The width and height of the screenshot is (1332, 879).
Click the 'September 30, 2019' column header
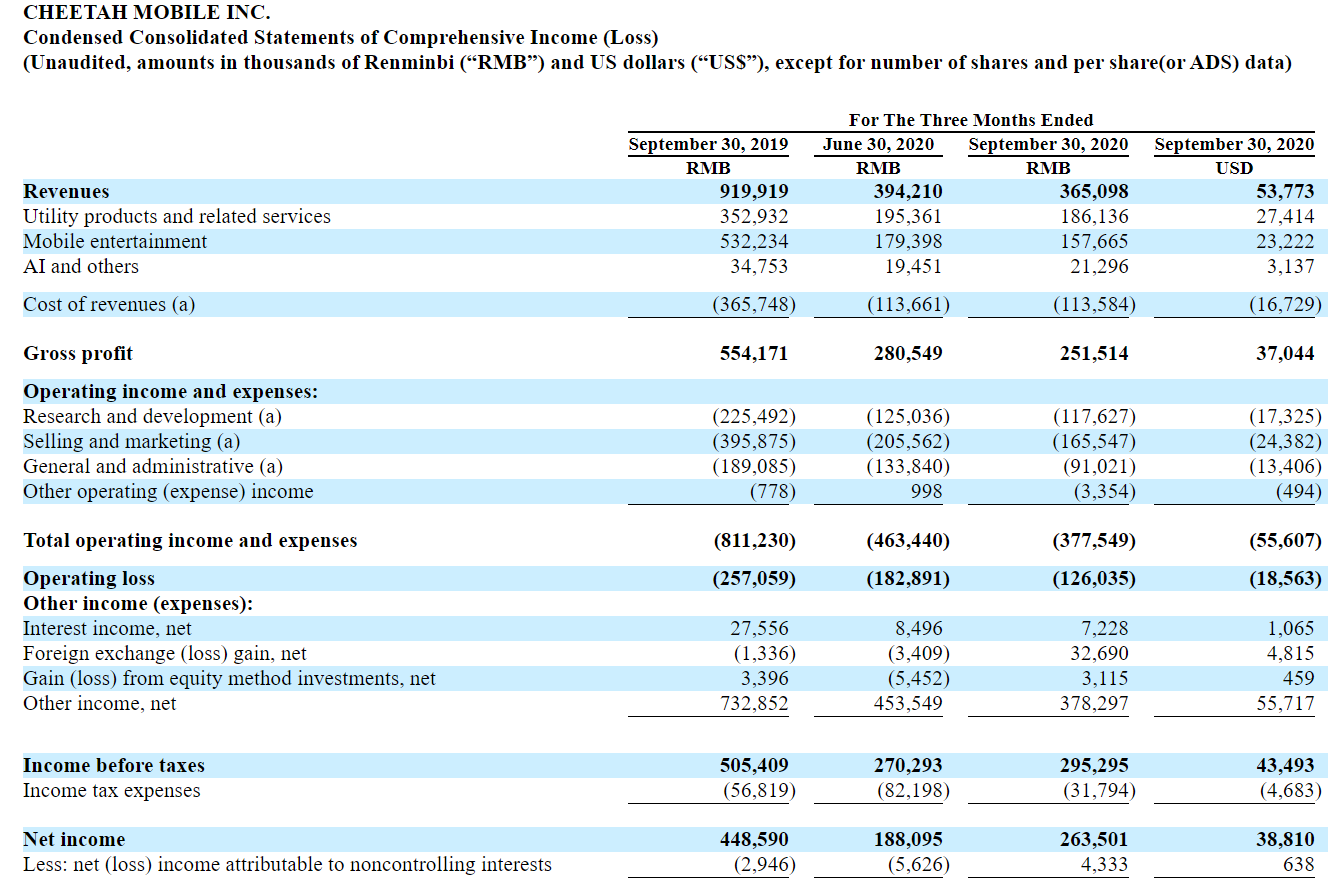pyautogui.click(x=708, y=144)
